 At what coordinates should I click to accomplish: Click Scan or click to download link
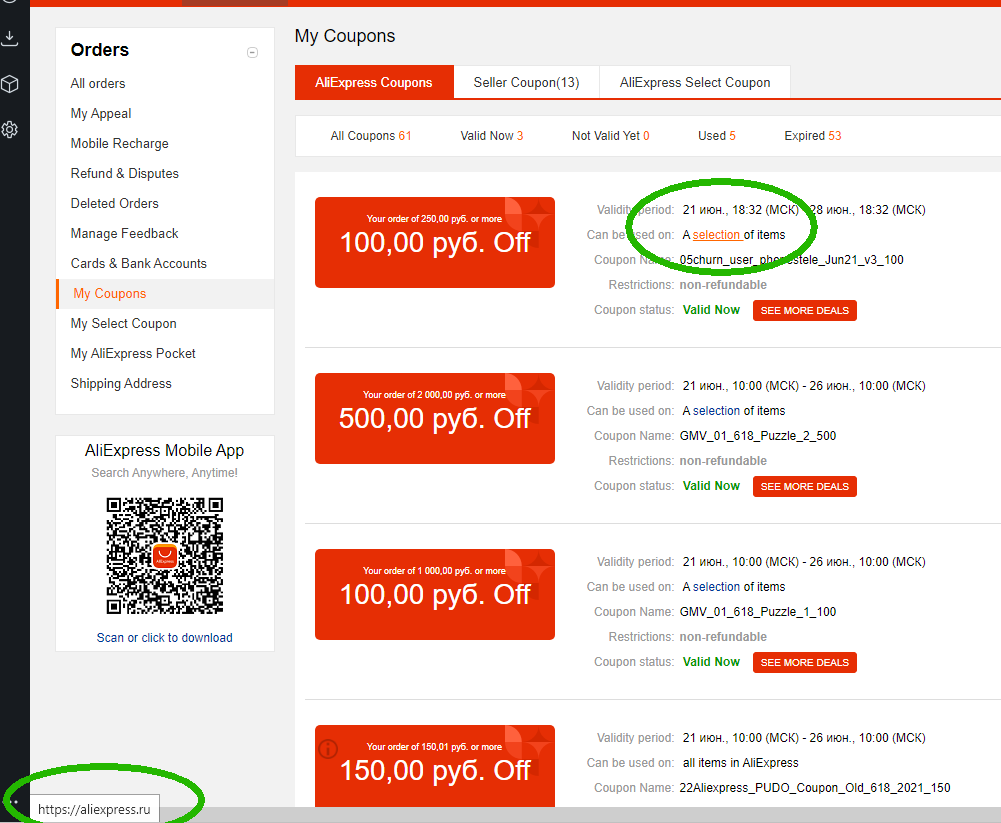coord(165,638)
